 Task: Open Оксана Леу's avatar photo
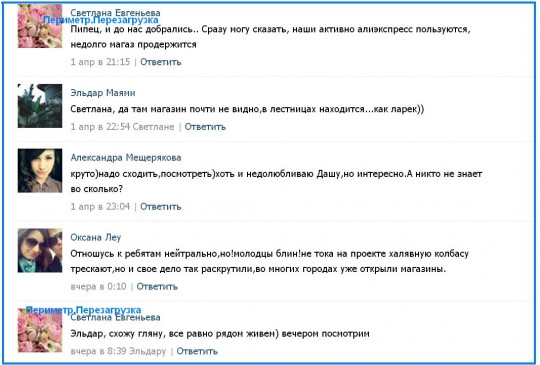(x=40, y=250)
